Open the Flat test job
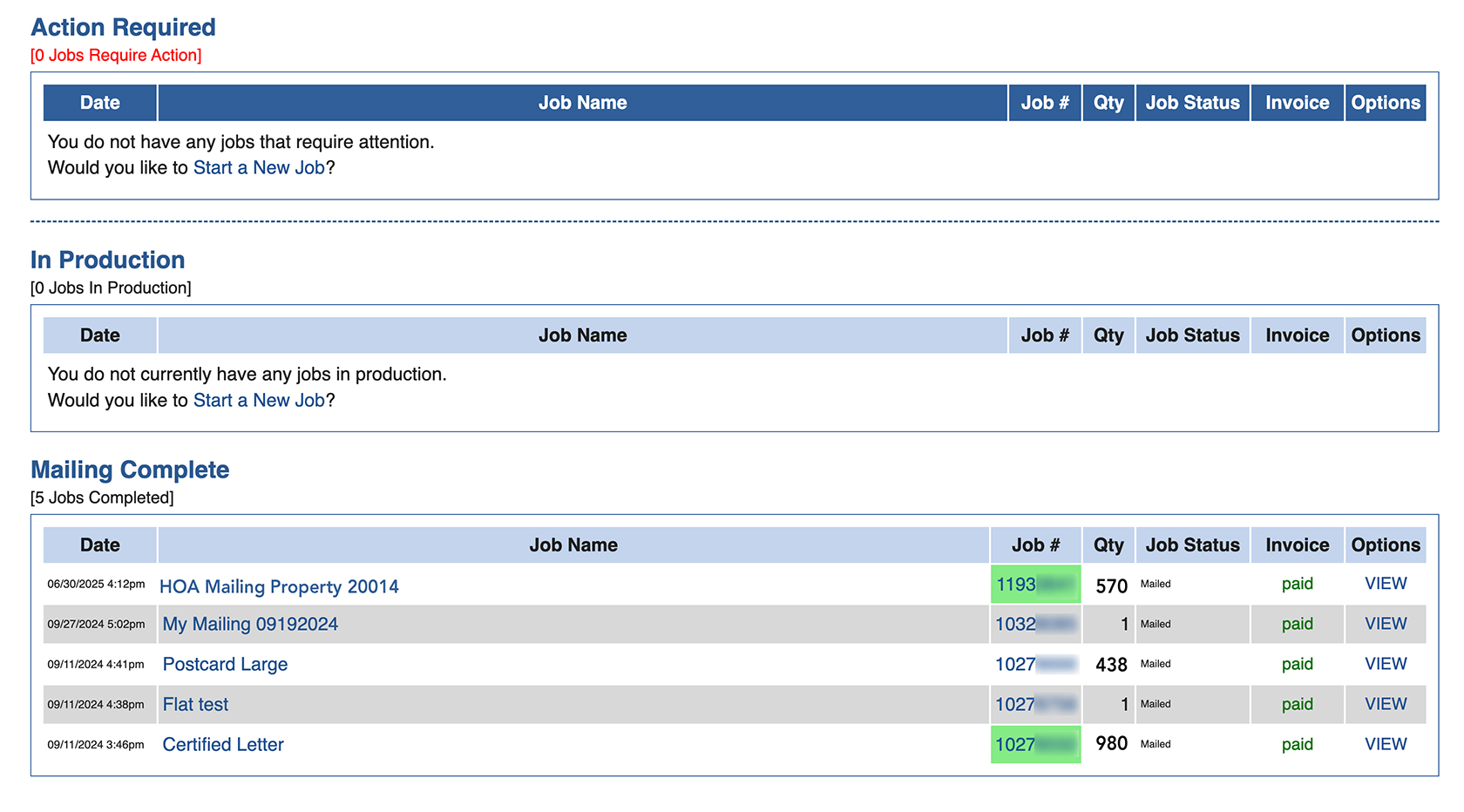Image resolution: width=1464 pixels, height=812 pixels. 195,704
